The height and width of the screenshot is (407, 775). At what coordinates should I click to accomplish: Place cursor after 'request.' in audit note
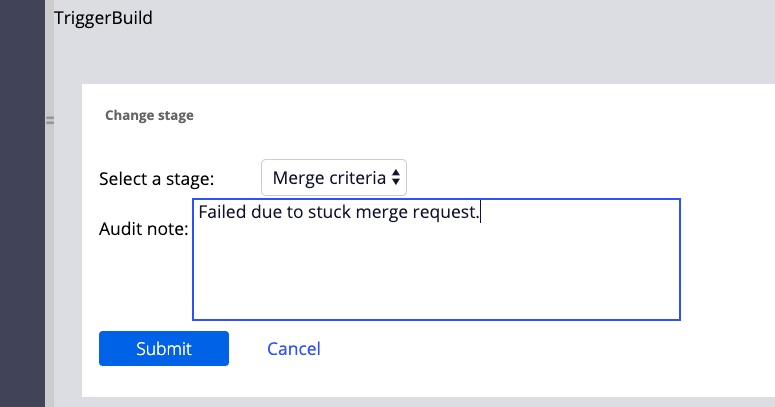(x=482, y=212)
